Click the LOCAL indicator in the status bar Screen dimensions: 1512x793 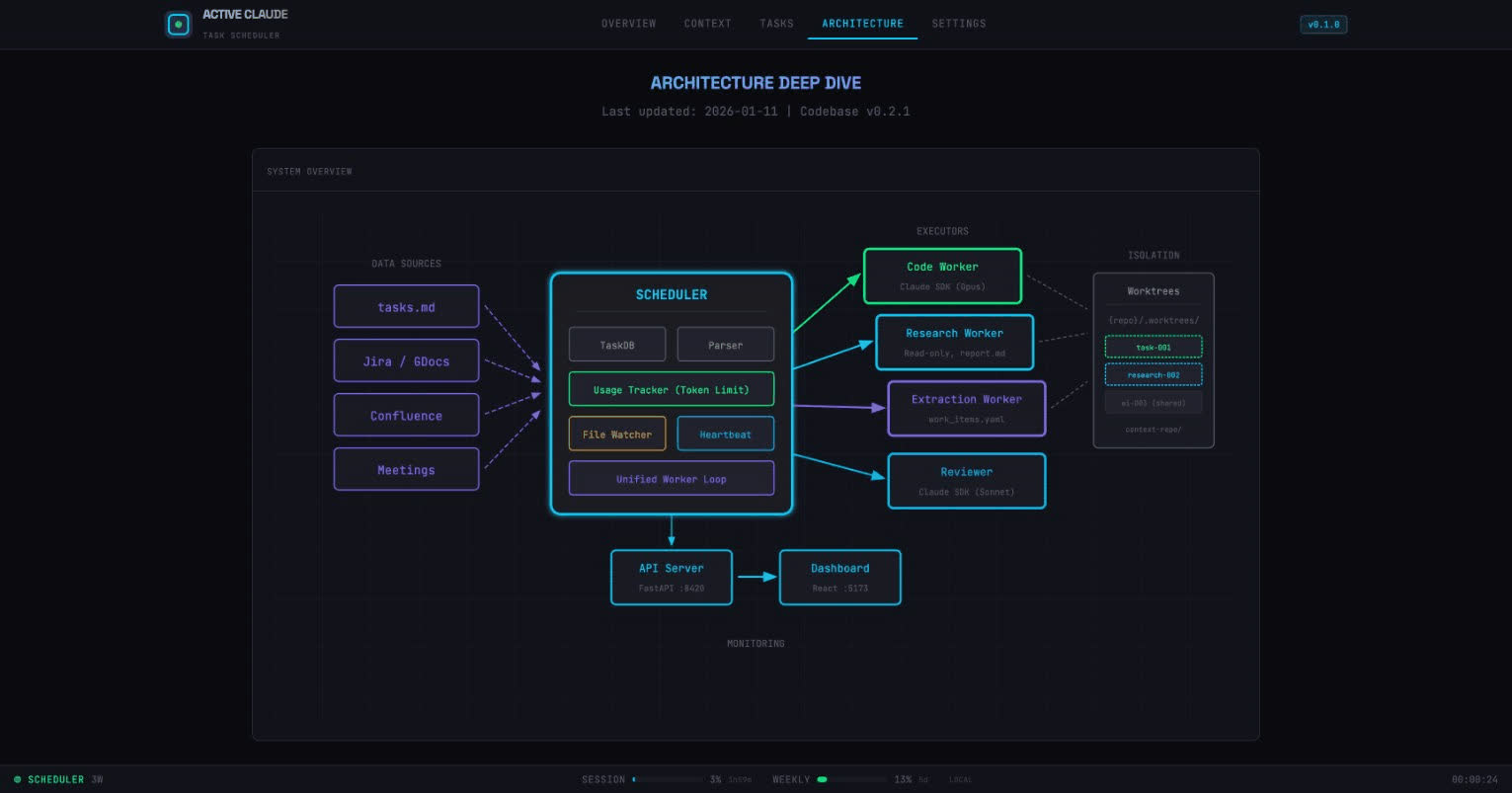pos(960,779)
